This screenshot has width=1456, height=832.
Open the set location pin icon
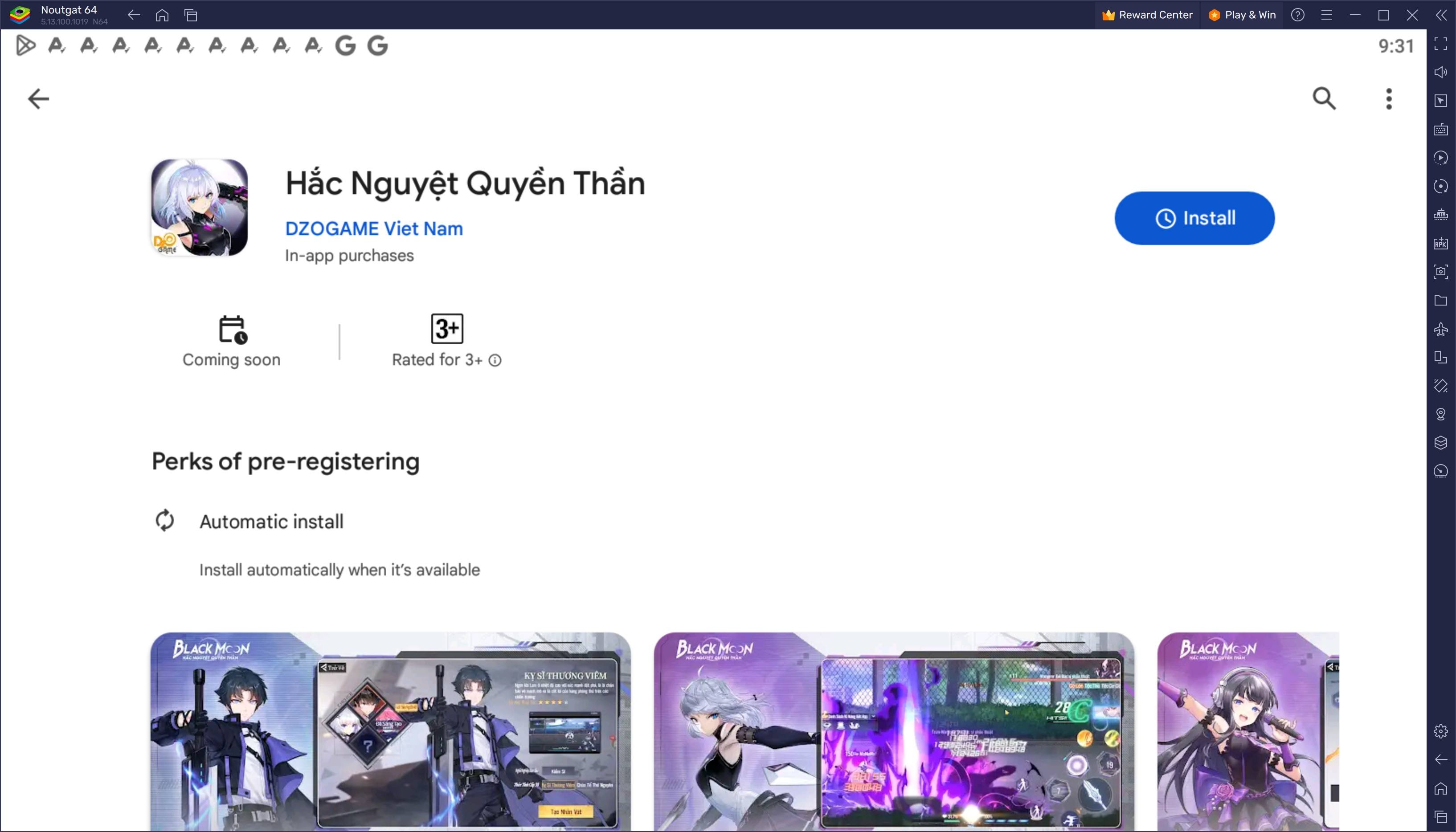click(1440, 414)
